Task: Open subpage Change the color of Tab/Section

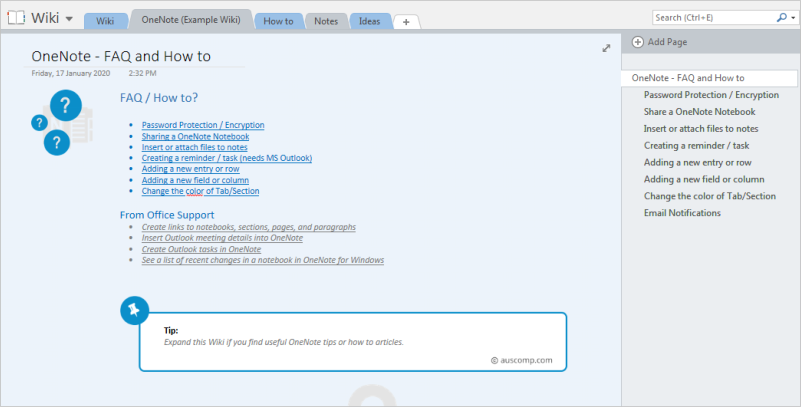Action: [x=710, y=196]
